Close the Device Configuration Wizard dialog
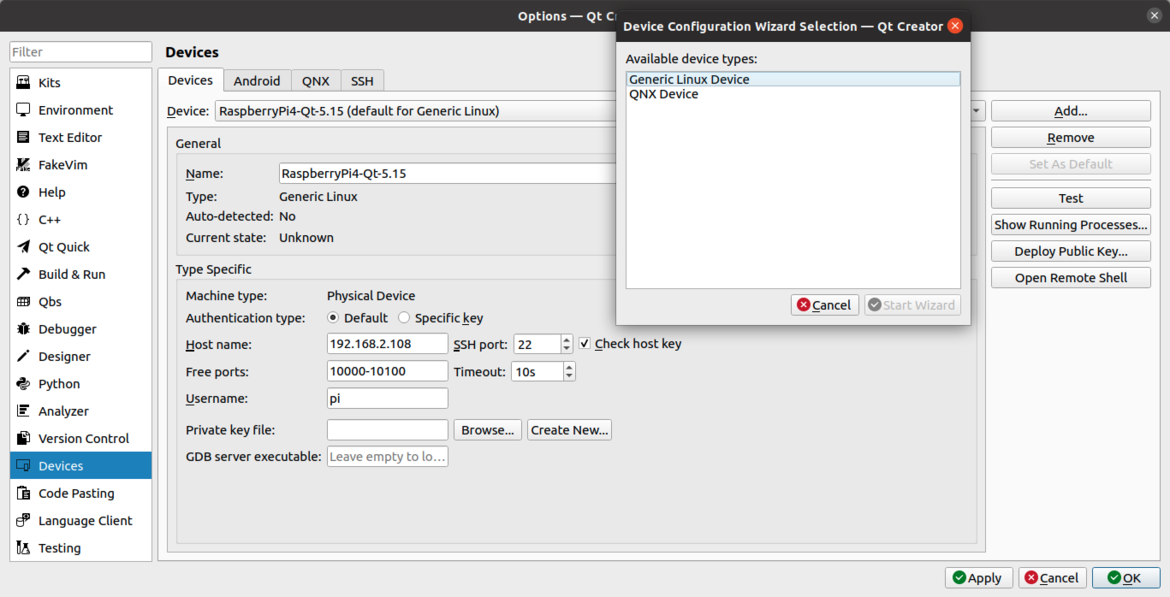 point(954,26)
